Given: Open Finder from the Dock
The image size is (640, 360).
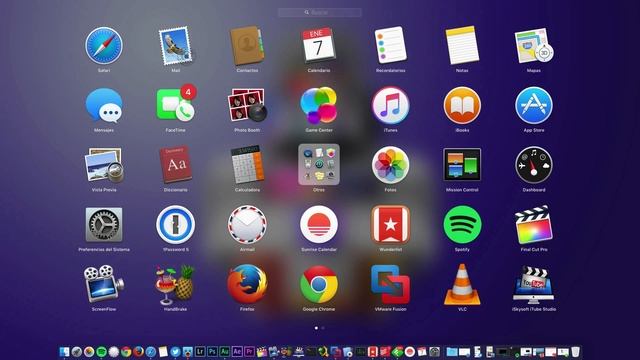Looking at the screenshot, I should point(64,351).
